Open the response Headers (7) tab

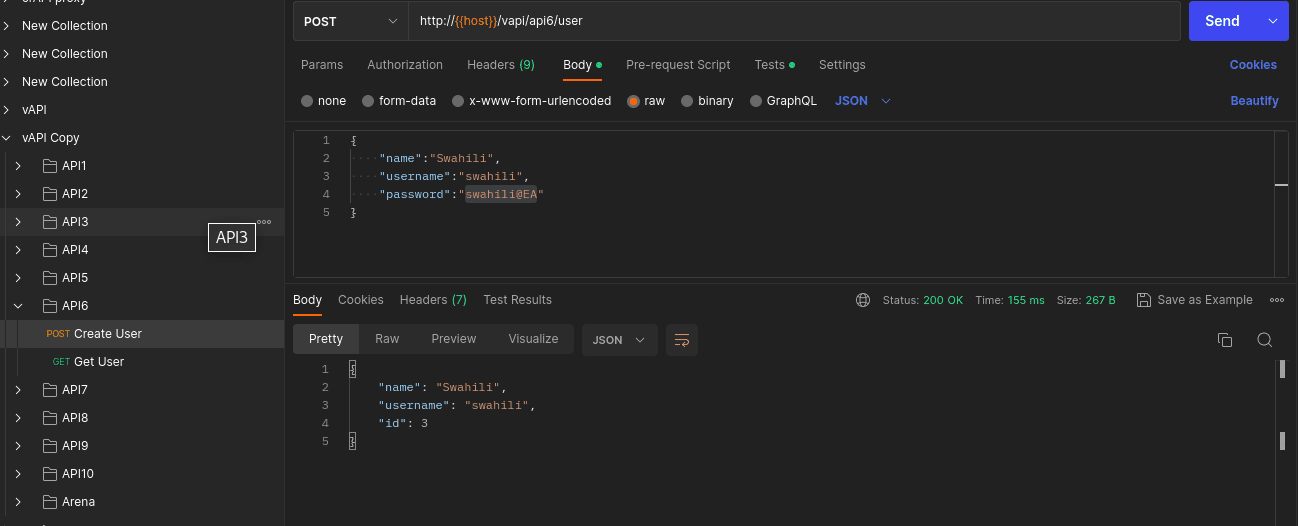[x=433, y=300]
